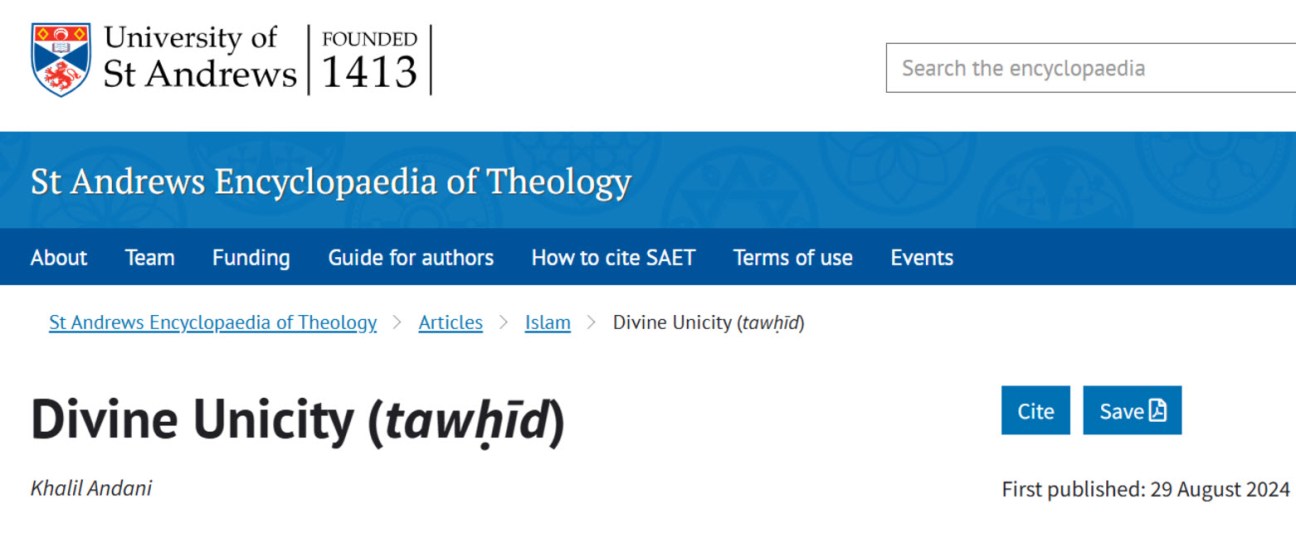The image size is (1296, 533).
Task: Click the Founded 1413 logo text
Action: point(369,60)
